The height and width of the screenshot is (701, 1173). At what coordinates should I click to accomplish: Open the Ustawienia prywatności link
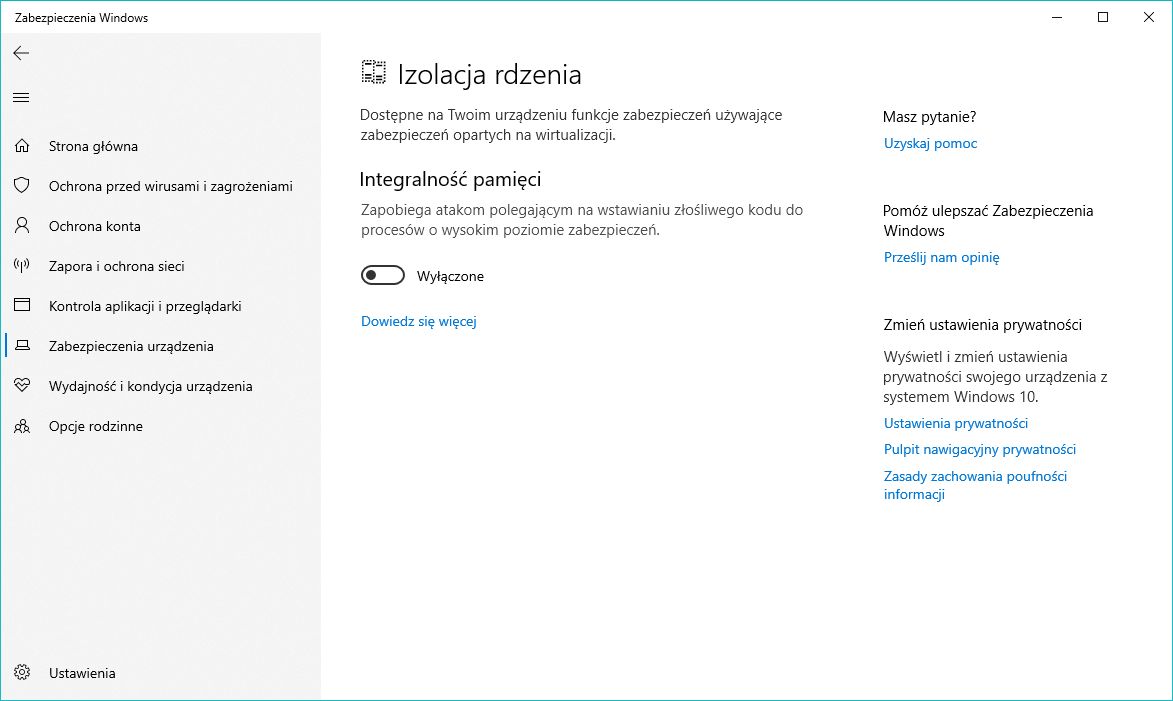[x=955, y=423]
